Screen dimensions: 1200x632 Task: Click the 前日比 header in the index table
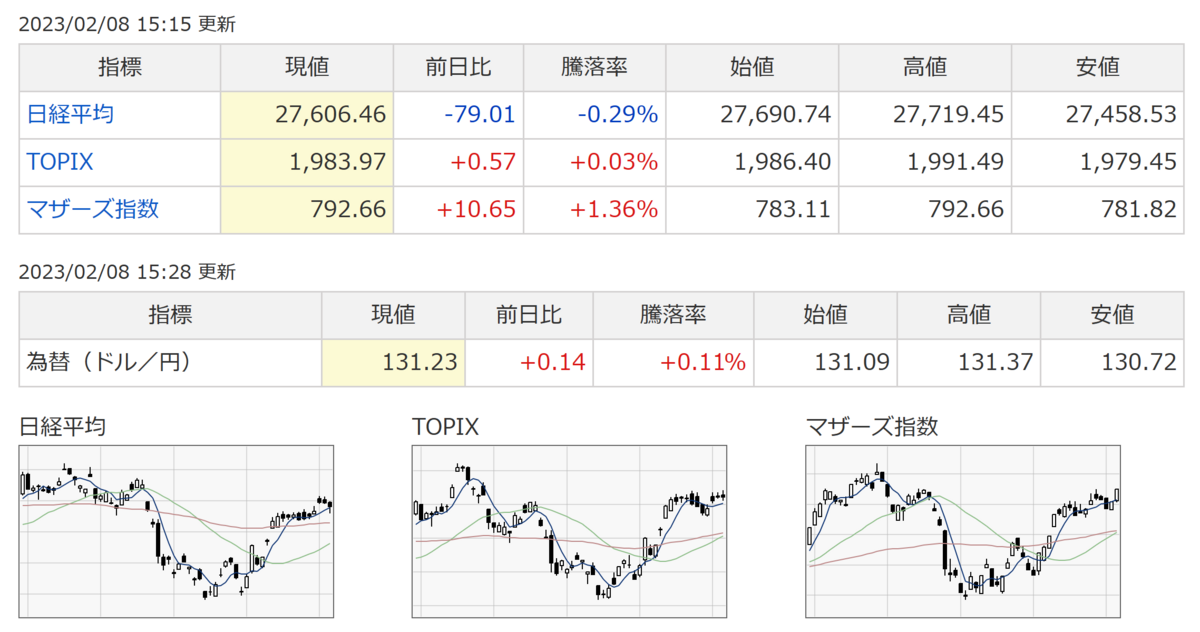click(458, 67)
